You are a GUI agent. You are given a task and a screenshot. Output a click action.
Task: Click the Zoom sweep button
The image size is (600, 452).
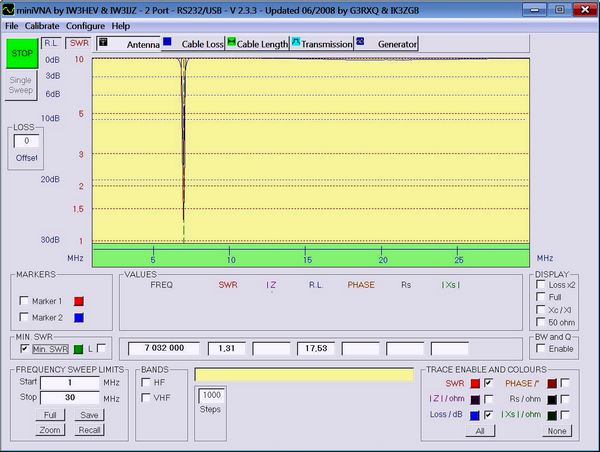[x=49, y=429]
